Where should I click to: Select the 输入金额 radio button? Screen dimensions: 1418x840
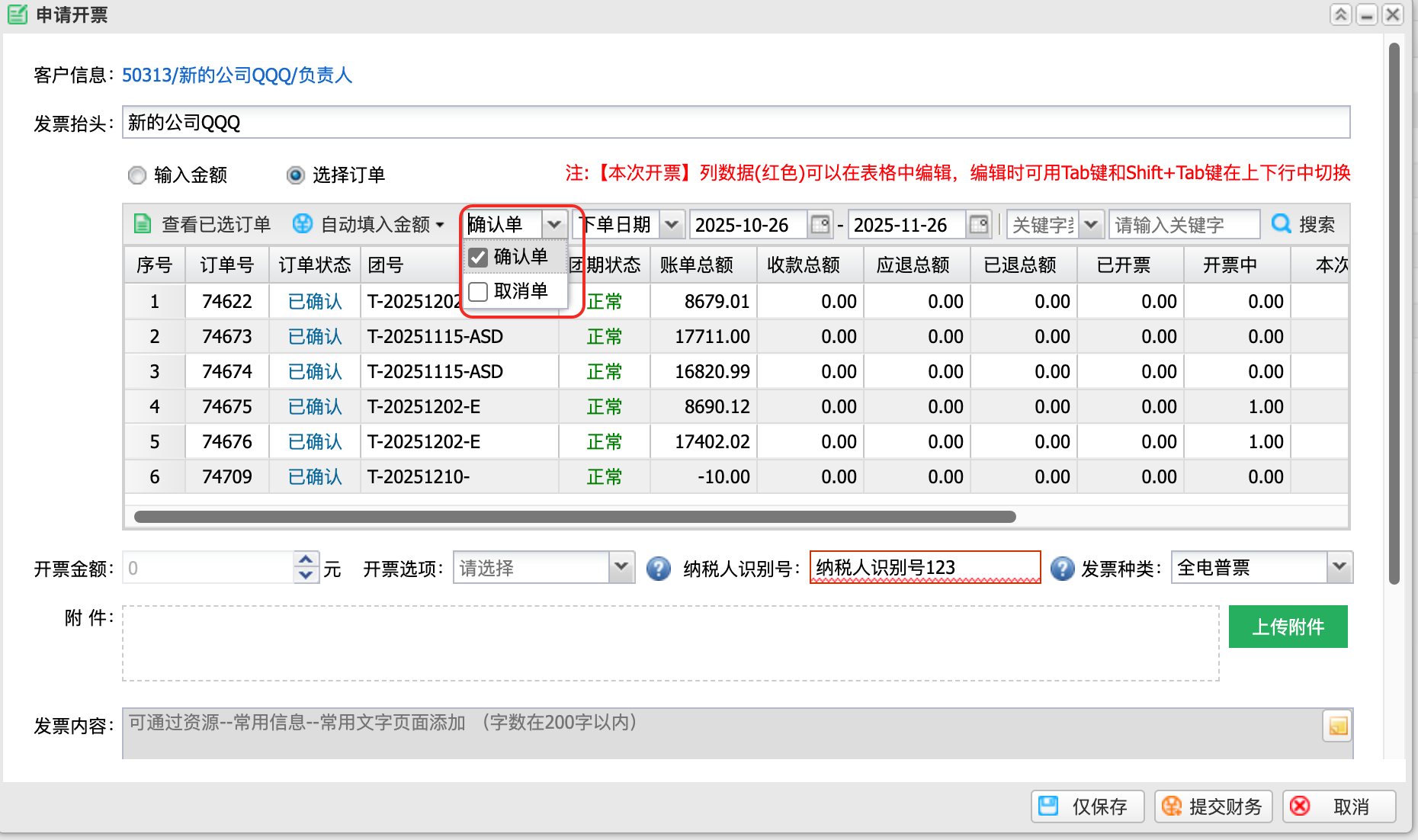click(x=137, y=175)
